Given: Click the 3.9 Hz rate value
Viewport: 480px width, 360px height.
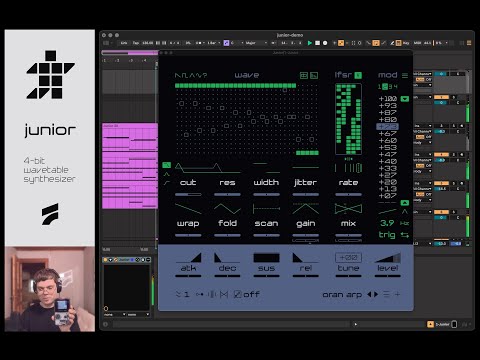Looking at the screenshot, I should [x=387, y=223].
